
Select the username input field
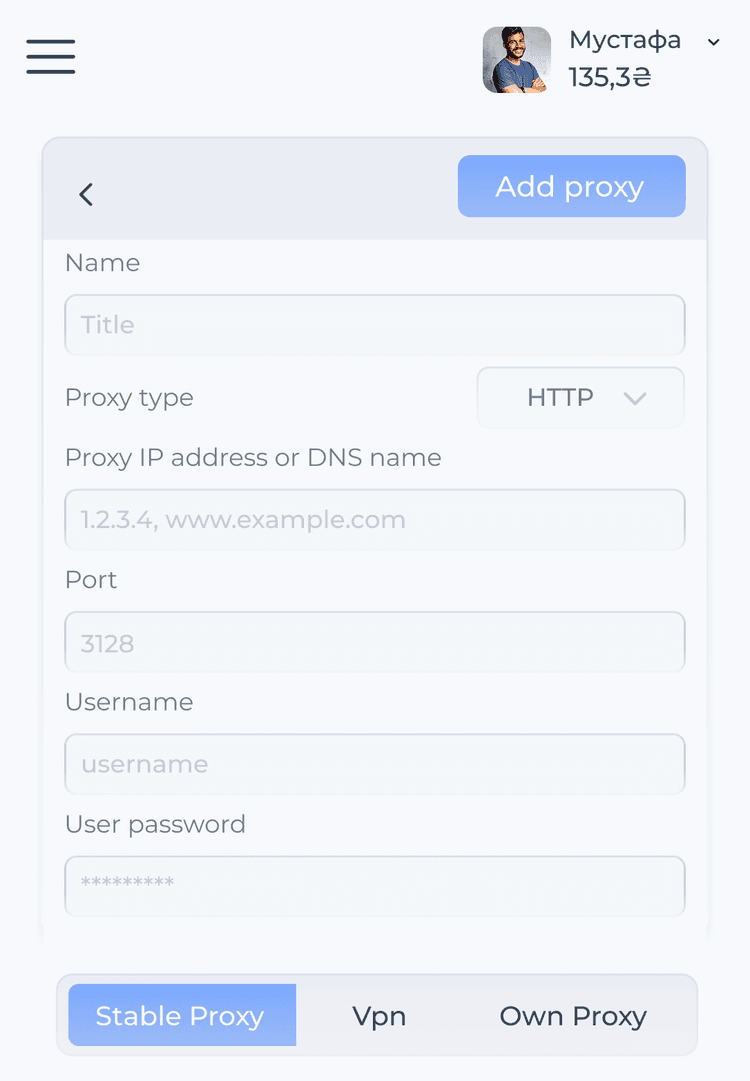click(x=374, y=764)
